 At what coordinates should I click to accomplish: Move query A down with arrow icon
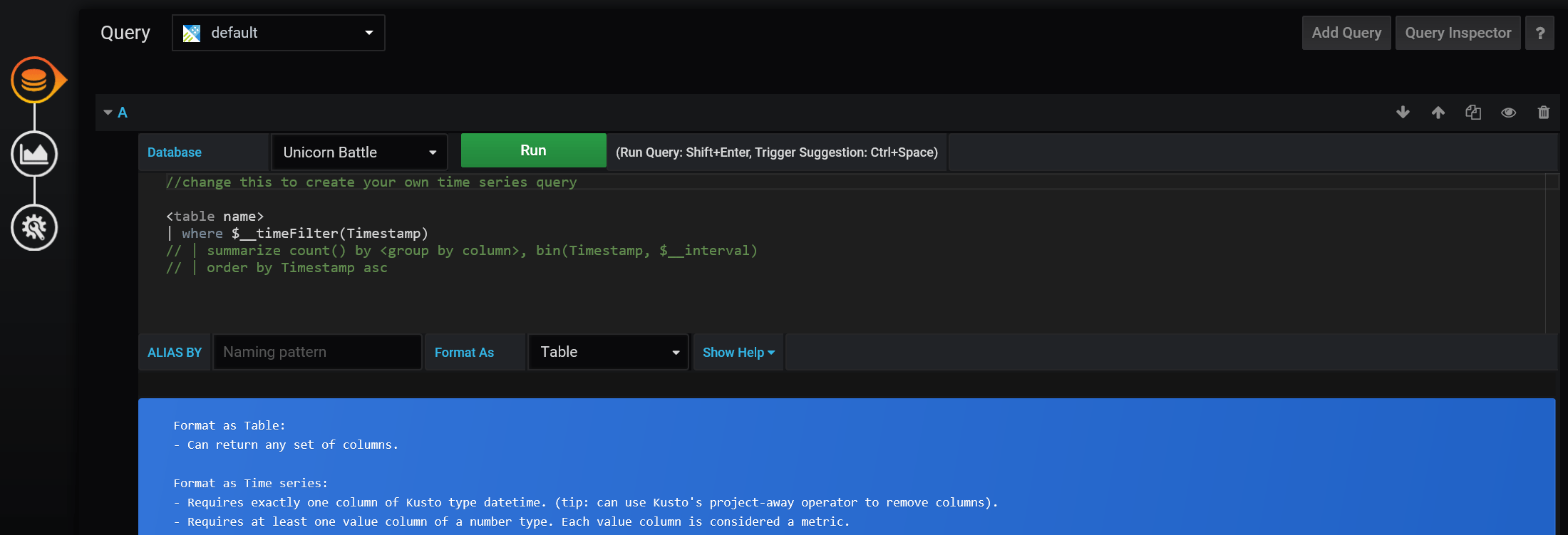(x=1403, y=113)
